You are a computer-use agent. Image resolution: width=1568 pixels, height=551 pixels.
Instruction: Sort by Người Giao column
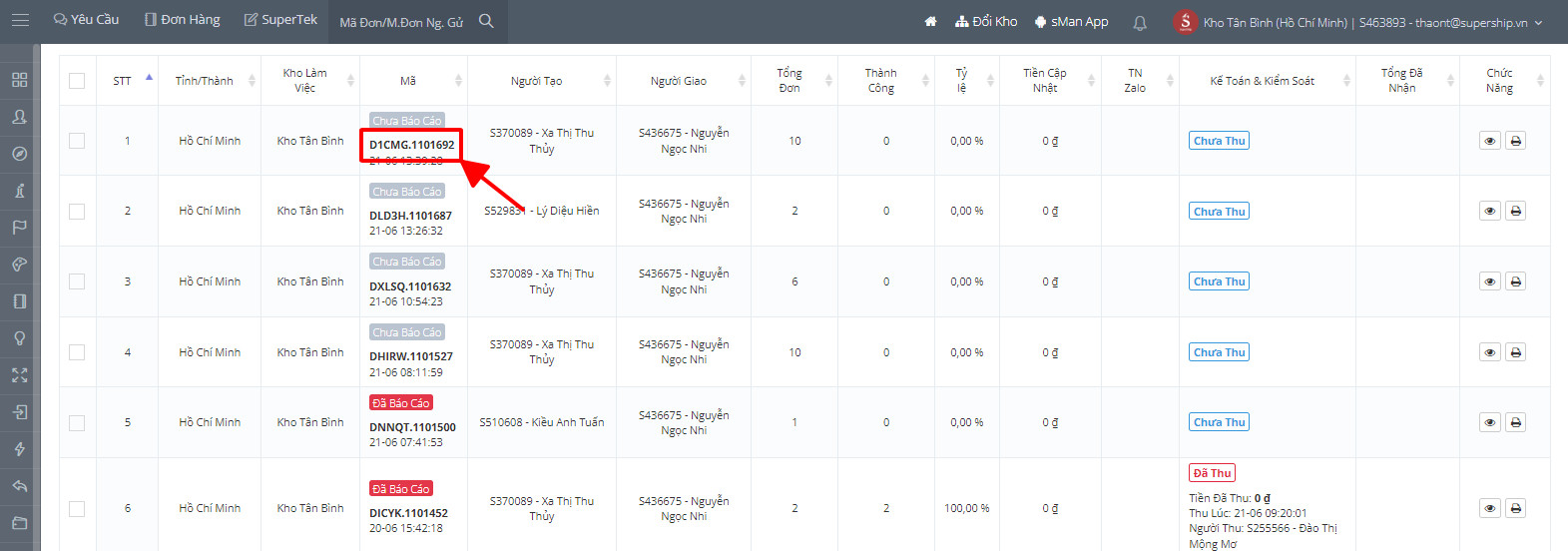pos(684,81)
